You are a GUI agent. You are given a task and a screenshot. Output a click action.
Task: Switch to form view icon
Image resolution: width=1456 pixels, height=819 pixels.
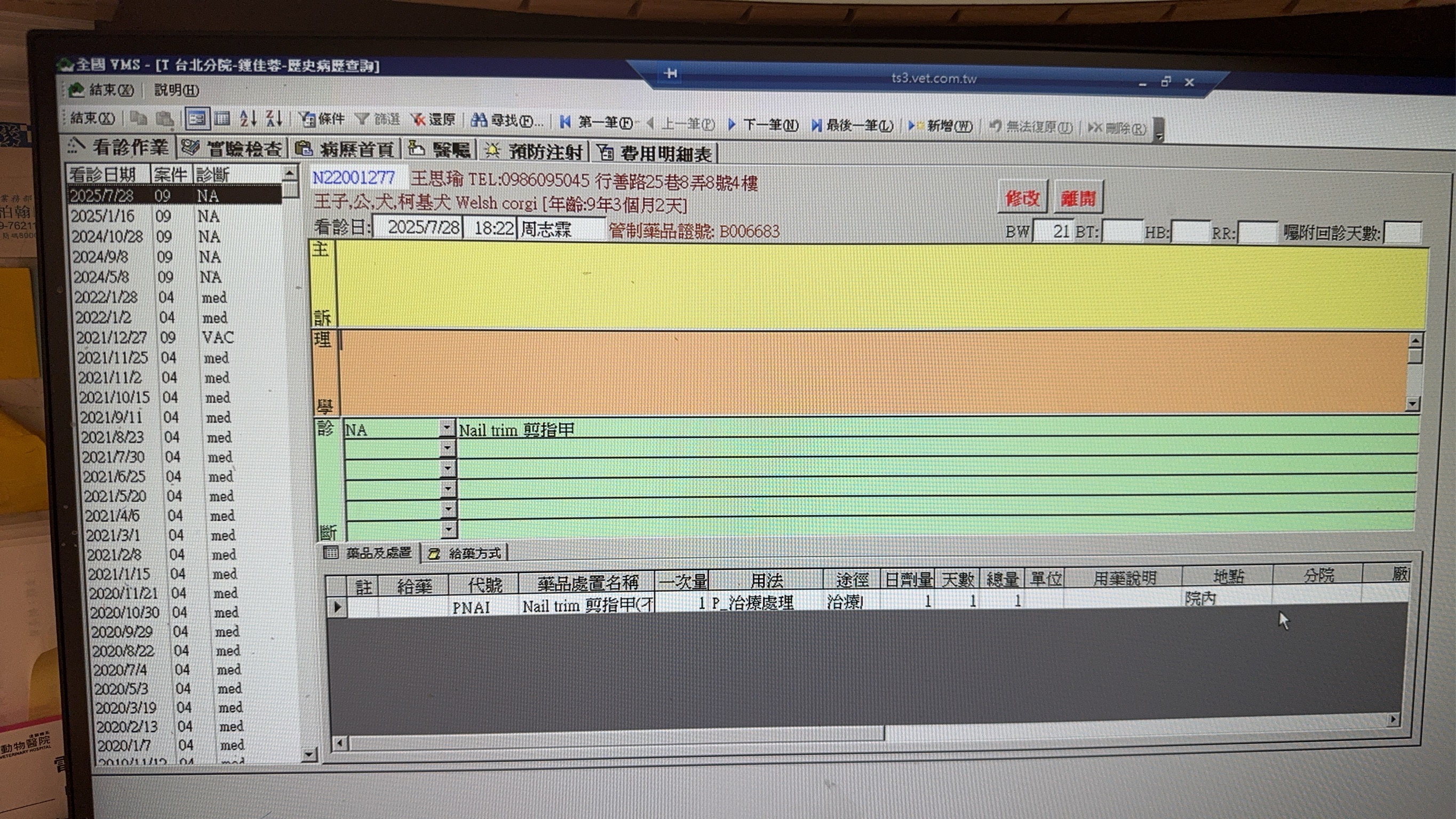(x=197, y=118)
